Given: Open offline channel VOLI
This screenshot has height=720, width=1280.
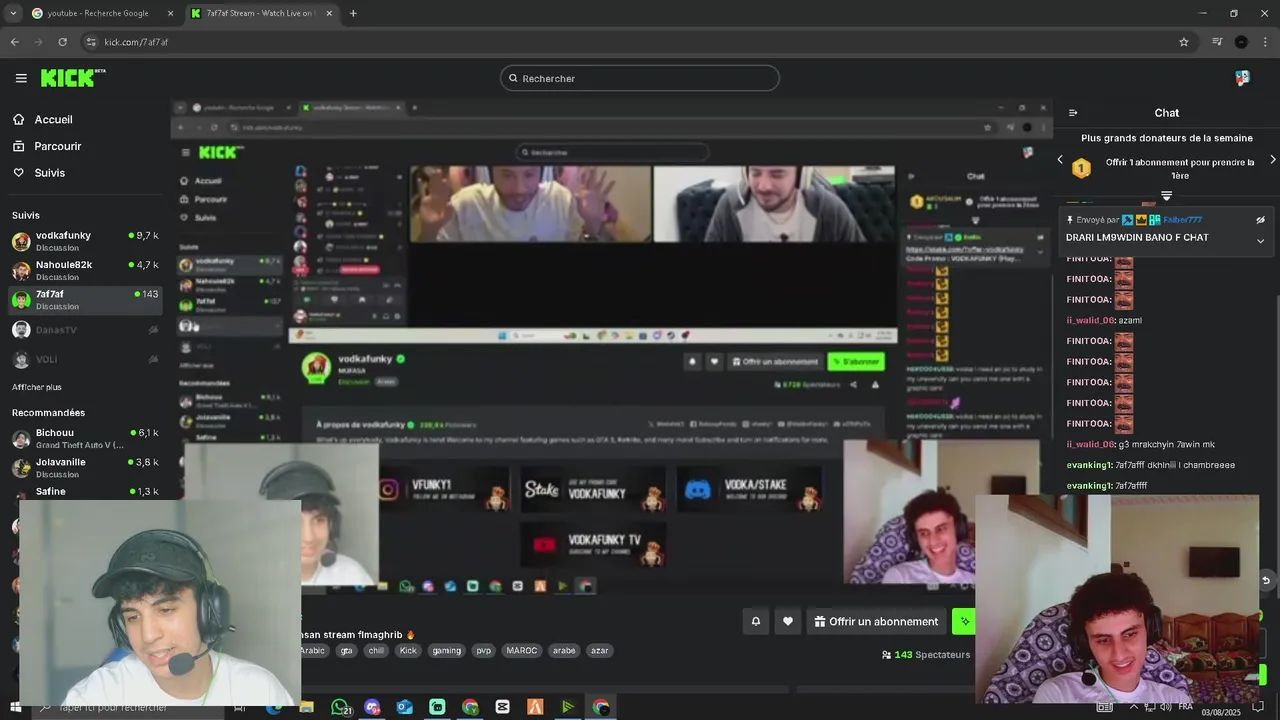Looking at the screenshot, I should (85, 359).
